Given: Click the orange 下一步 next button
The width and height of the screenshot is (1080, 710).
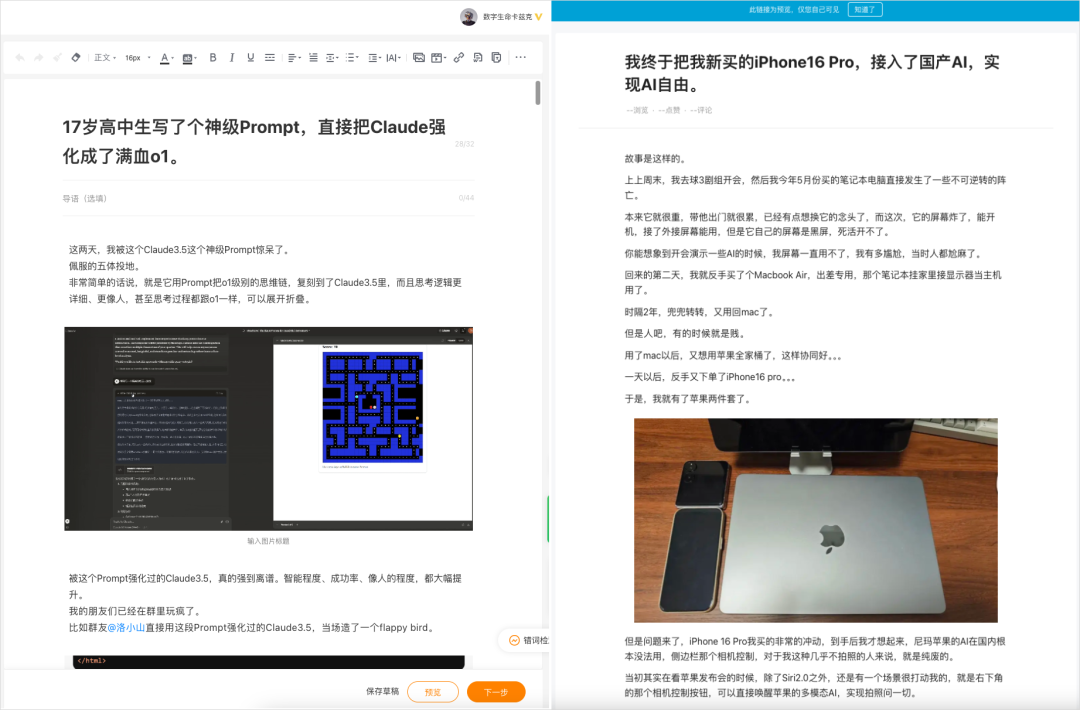Looking at the screenshot, I should (x=496, y=692).
